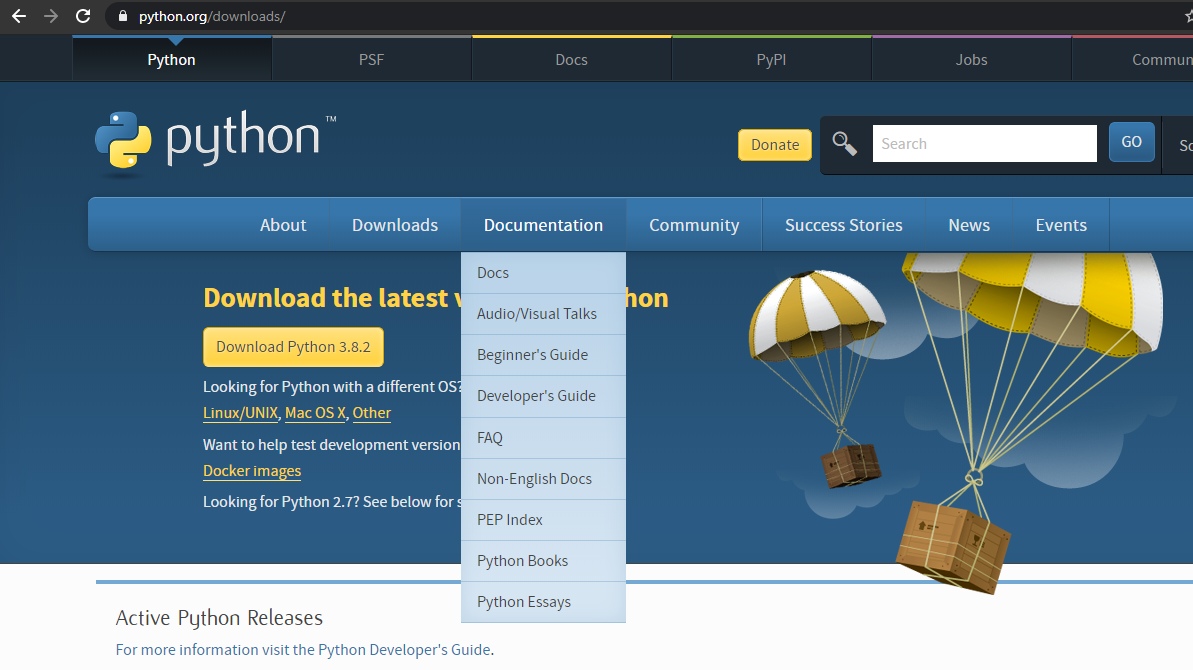Click the search magnifying glass icon
The height and width of the screenshot is (670, 1193).
[x=844, y=144]
